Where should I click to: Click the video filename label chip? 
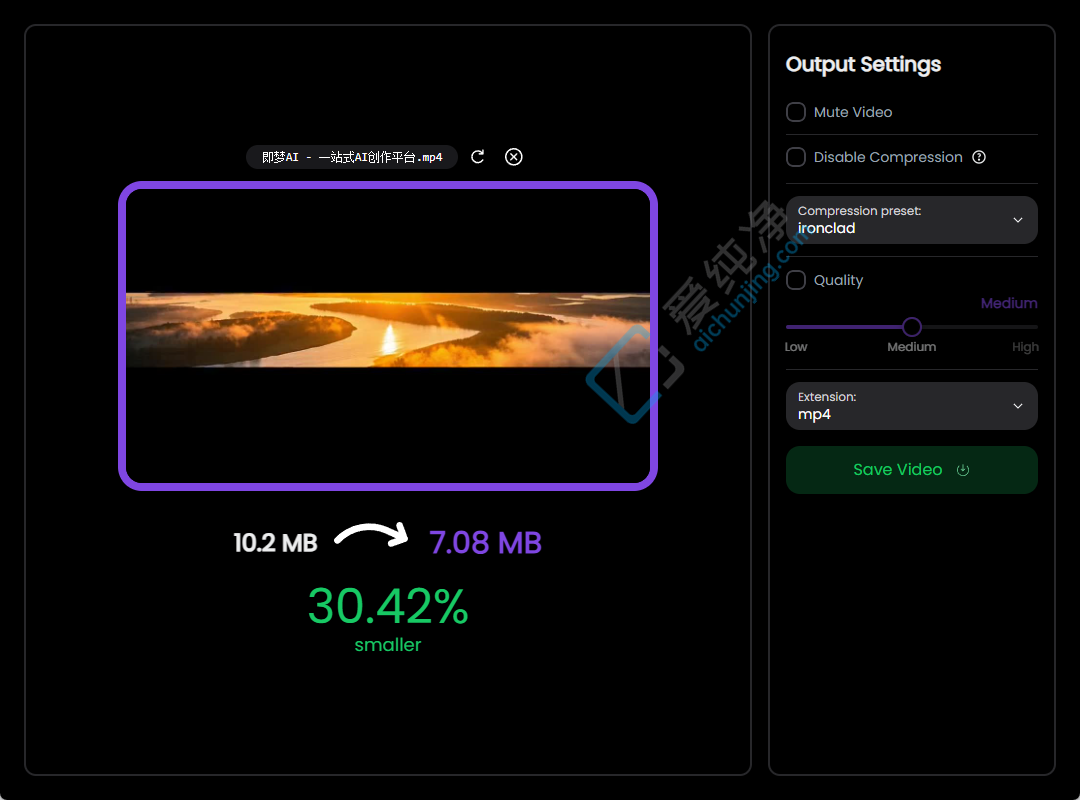pyautogui.click(x=352, y=157)
